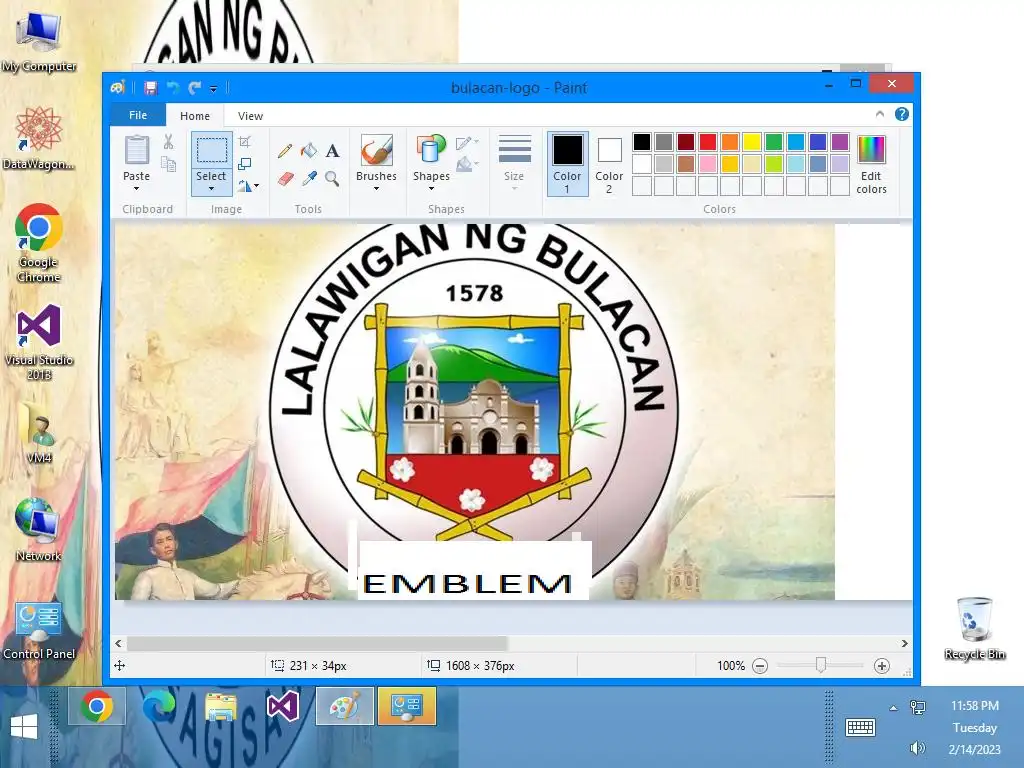The width and height of the screenshot is (1024, 768).
Task: Click the Crop icon
Action: click(x=245, y=142)
